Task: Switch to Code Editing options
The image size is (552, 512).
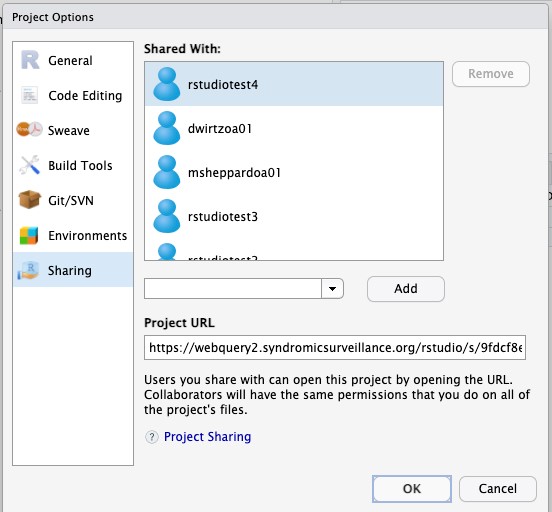Action: pos(73,95)
